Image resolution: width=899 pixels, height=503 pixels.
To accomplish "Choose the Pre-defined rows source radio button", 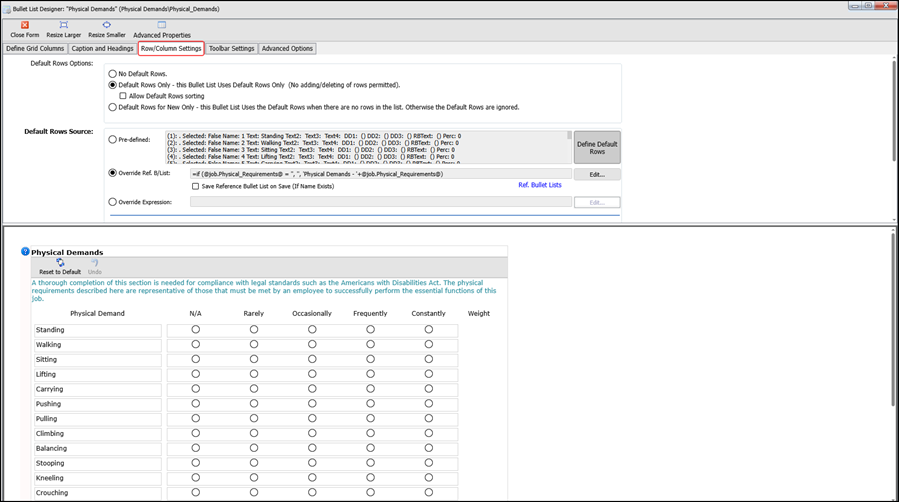I will [112, 139].
